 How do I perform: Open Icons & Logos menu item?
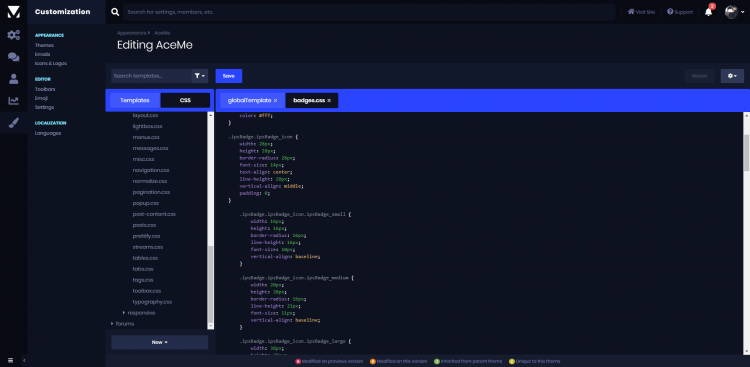tap(51, 63)
